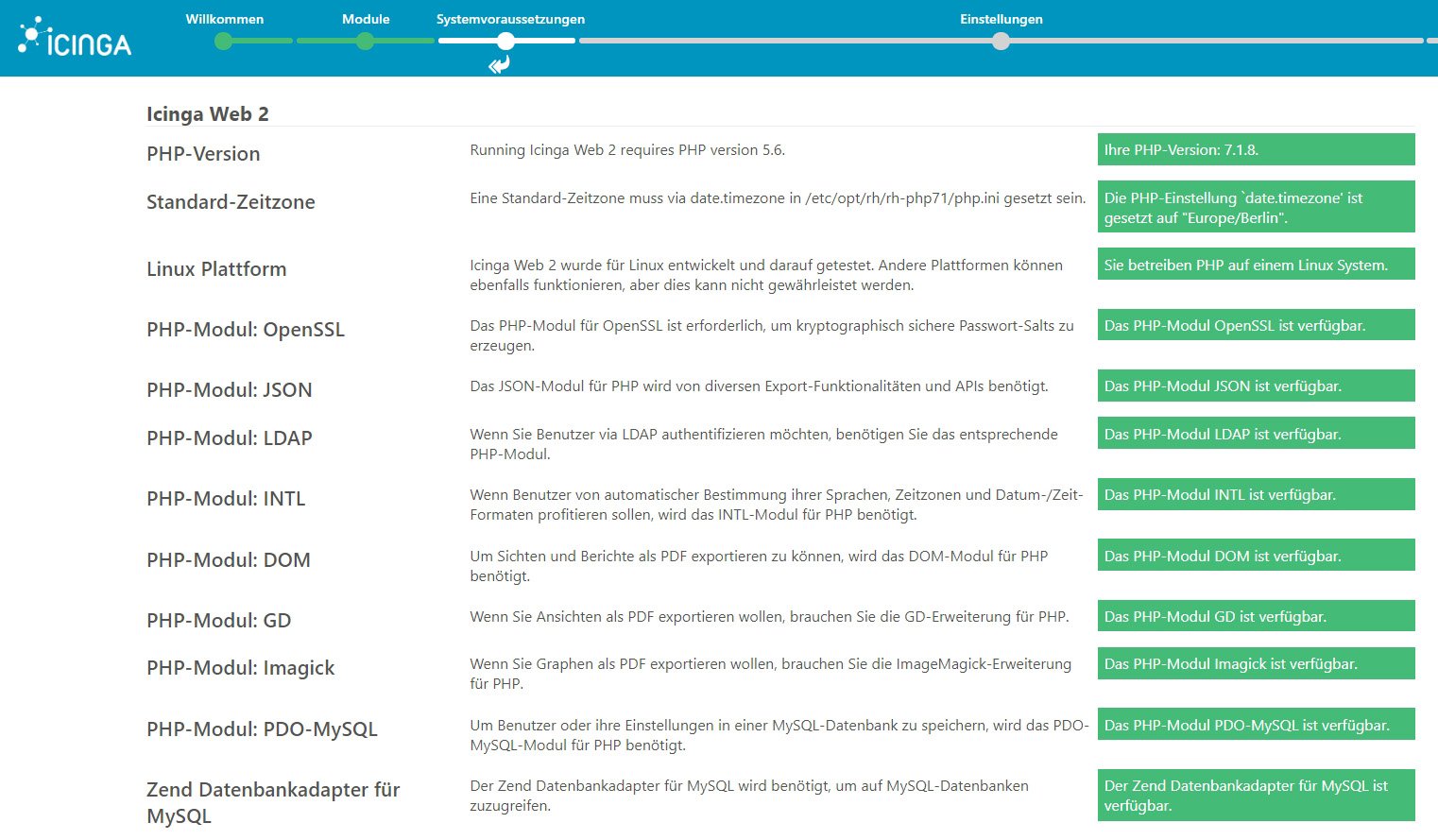Screen dimensions: 1438x840
Task: Click the PHP-Modul Imagick verfügbar badge
Action: [1255, 663]
